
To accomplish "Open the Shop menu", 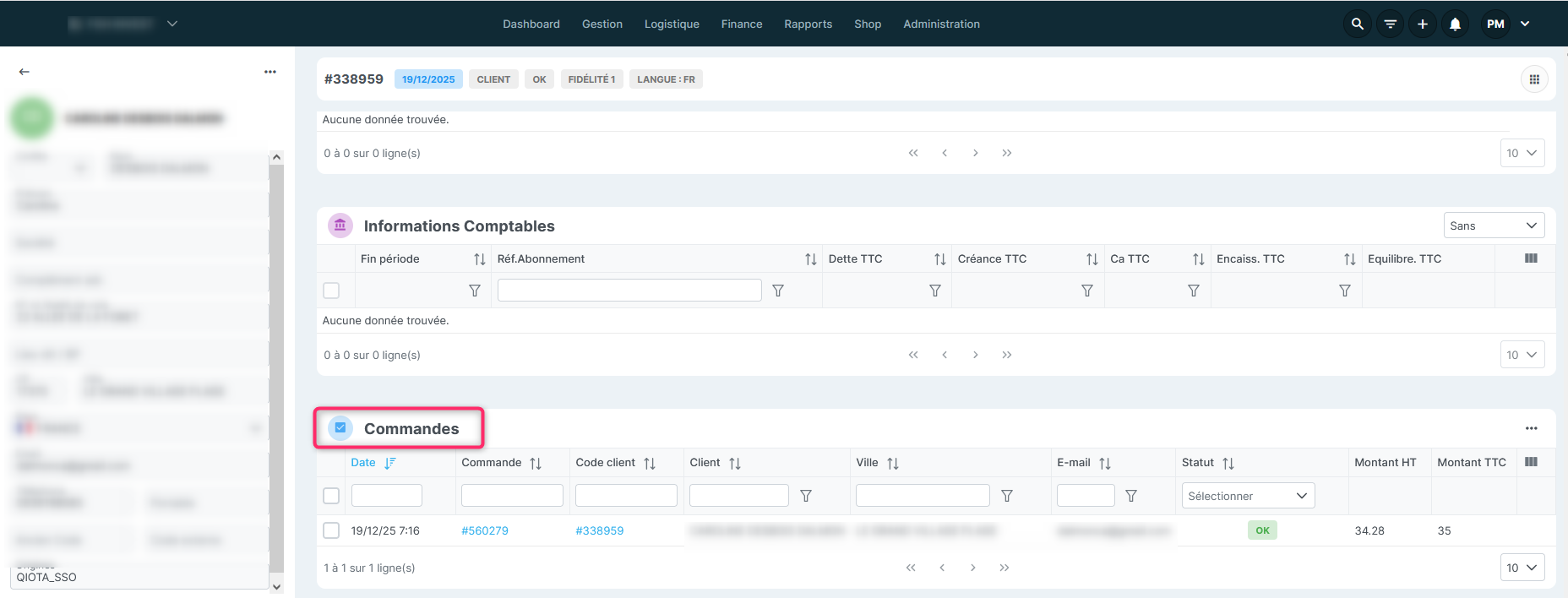I will pos(868,24).
